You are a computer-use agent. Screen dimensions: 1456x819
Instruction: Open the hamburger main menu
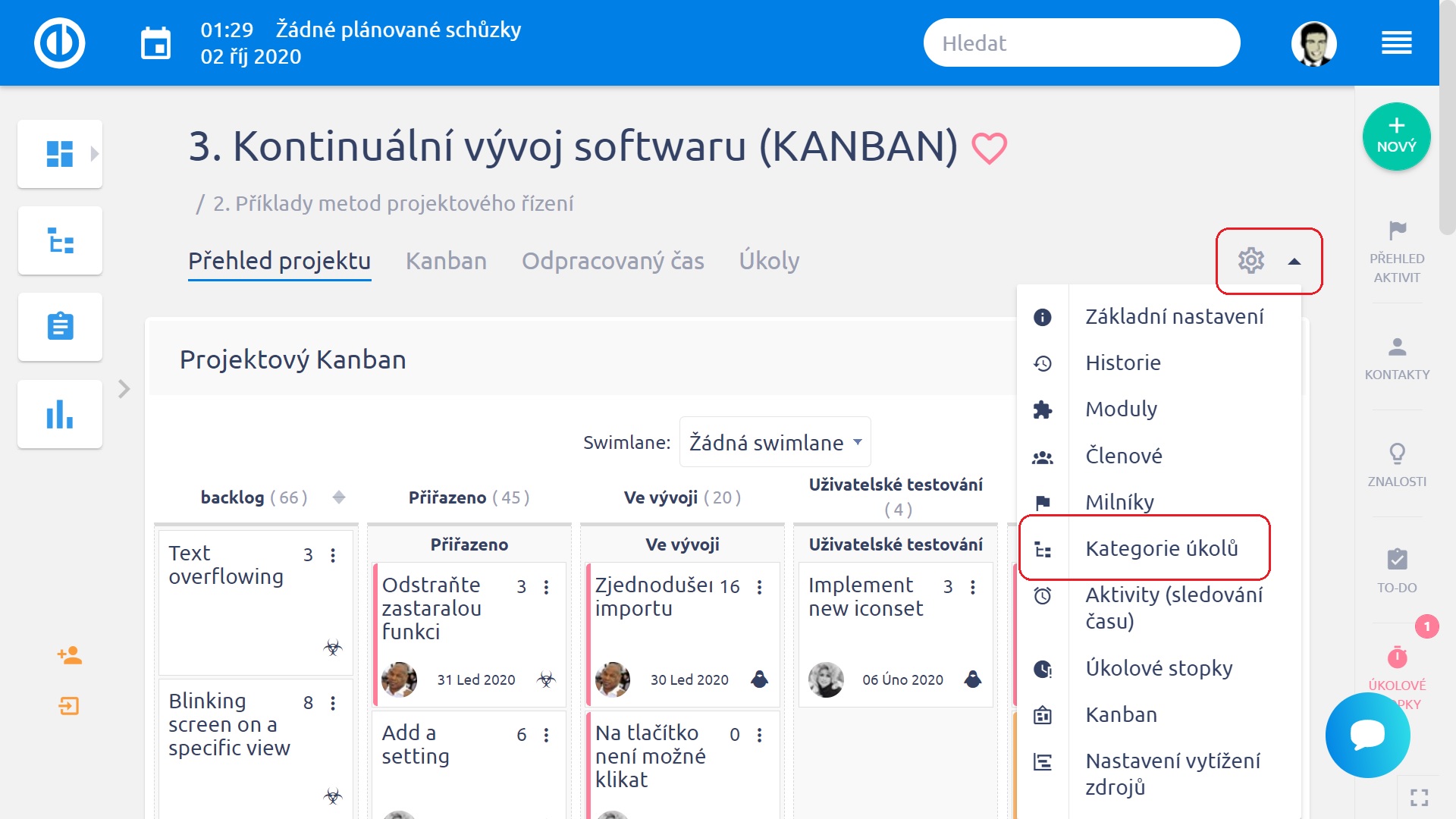[1396, 43]
